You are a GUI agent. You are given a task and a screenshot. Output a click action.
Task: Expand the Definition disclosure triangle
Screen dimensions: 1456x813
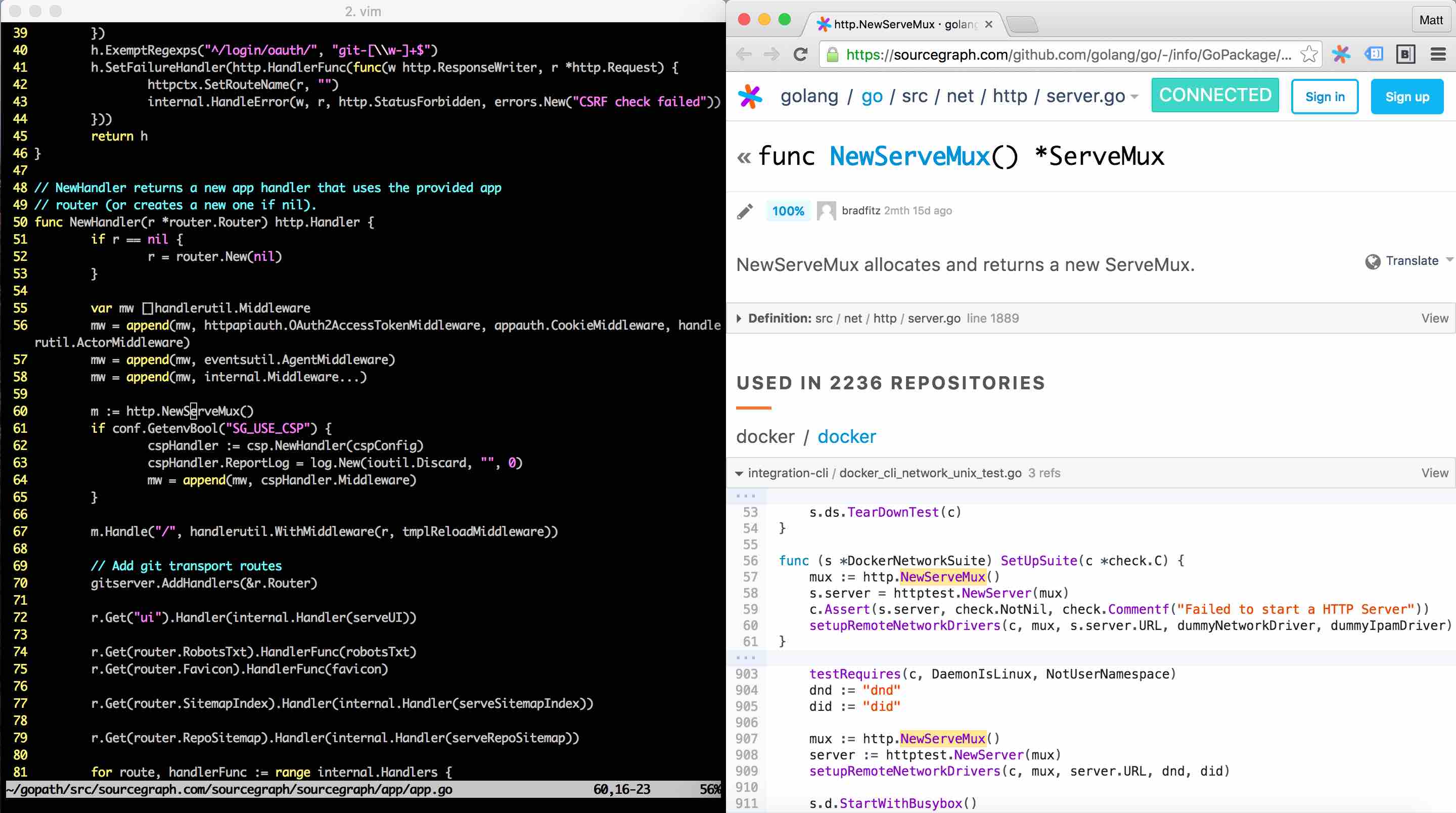coord(739,319)
